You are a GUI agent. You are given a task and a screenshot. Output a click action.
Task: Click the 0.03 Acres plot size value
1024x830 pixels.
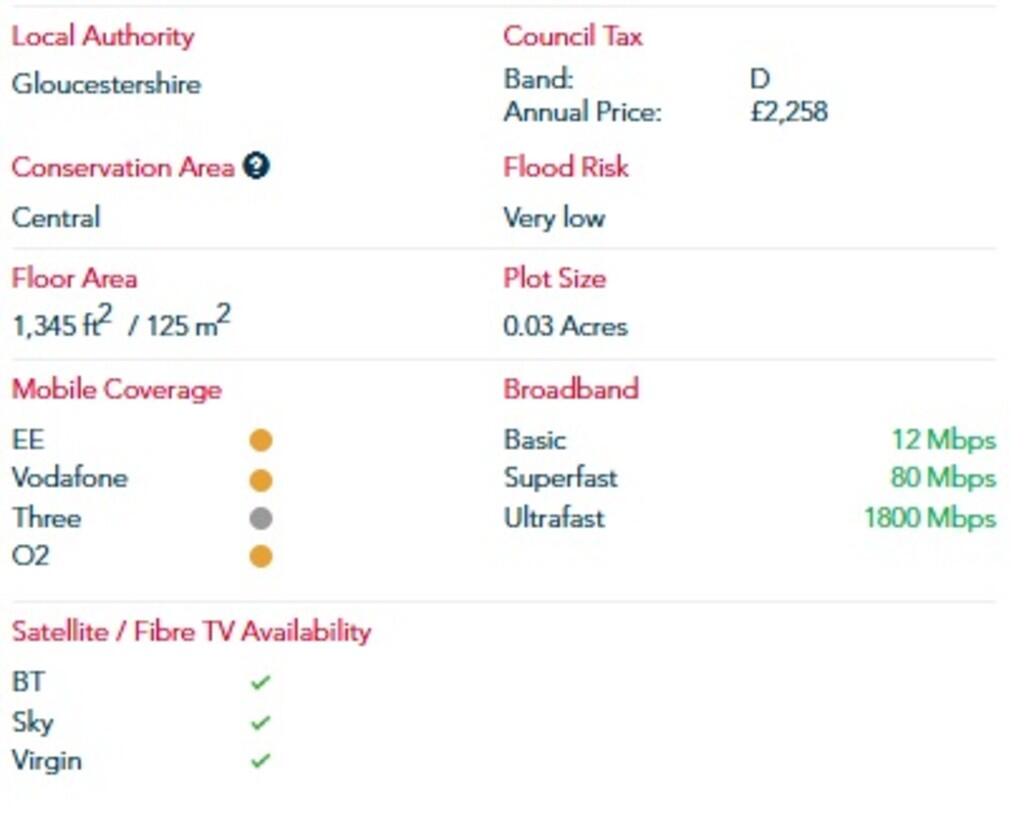click(x=566, y=326)
